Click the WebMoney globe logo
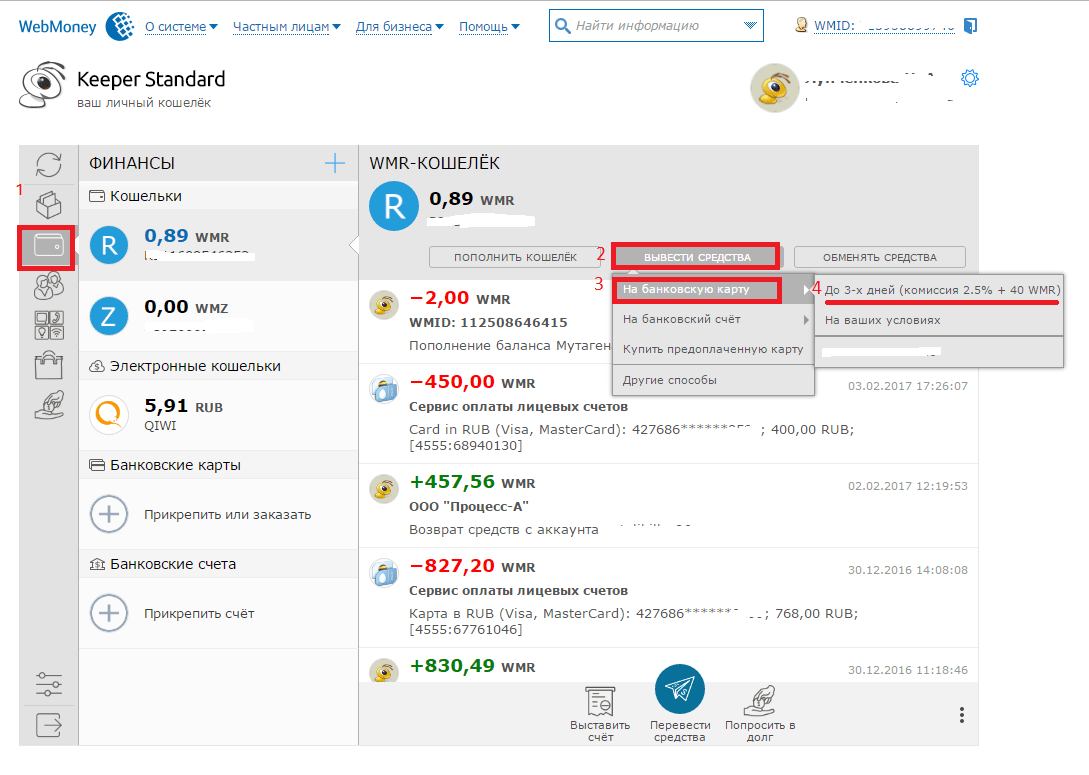 click(x=120, y=26)
